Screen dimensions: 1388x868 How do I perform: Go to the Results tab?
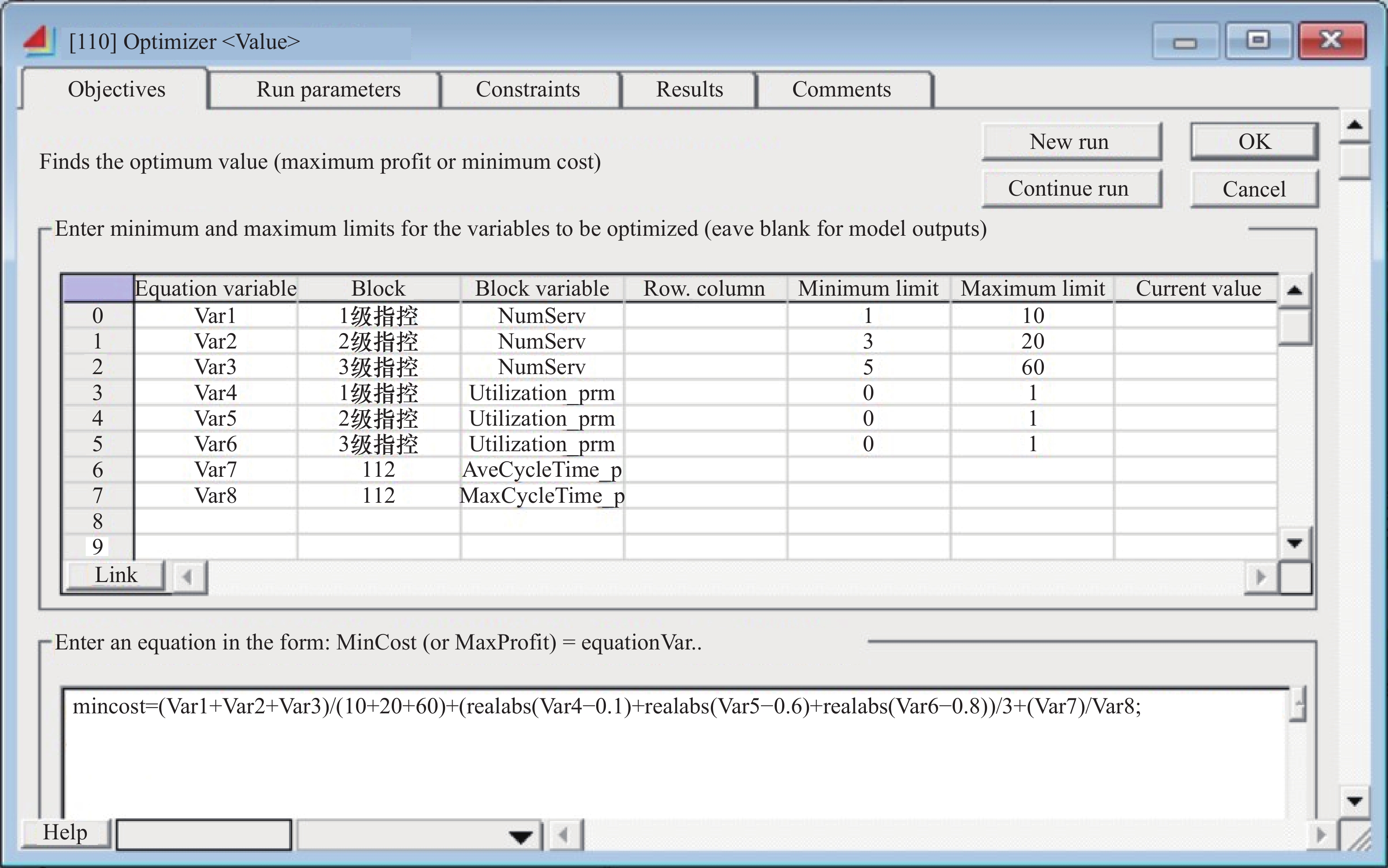point(689,89)
